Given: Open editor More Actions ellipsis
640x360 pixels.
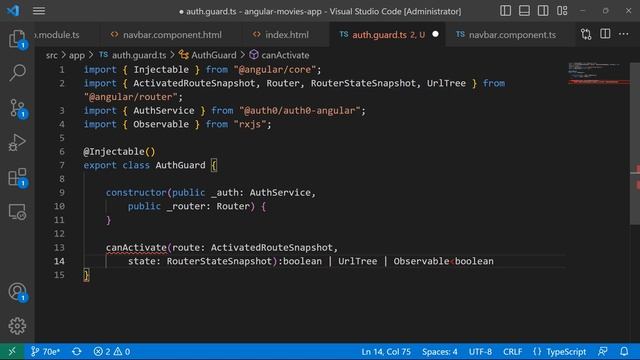Looking at the screenshot, I should [x=624, y=34].
